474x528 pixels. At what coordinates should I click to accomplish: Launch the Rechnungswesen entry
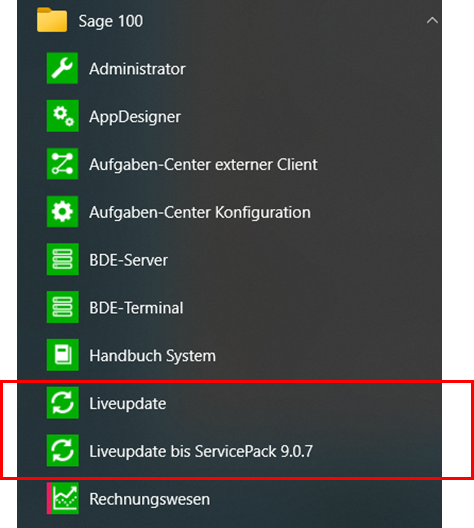[x=229, y=498]
